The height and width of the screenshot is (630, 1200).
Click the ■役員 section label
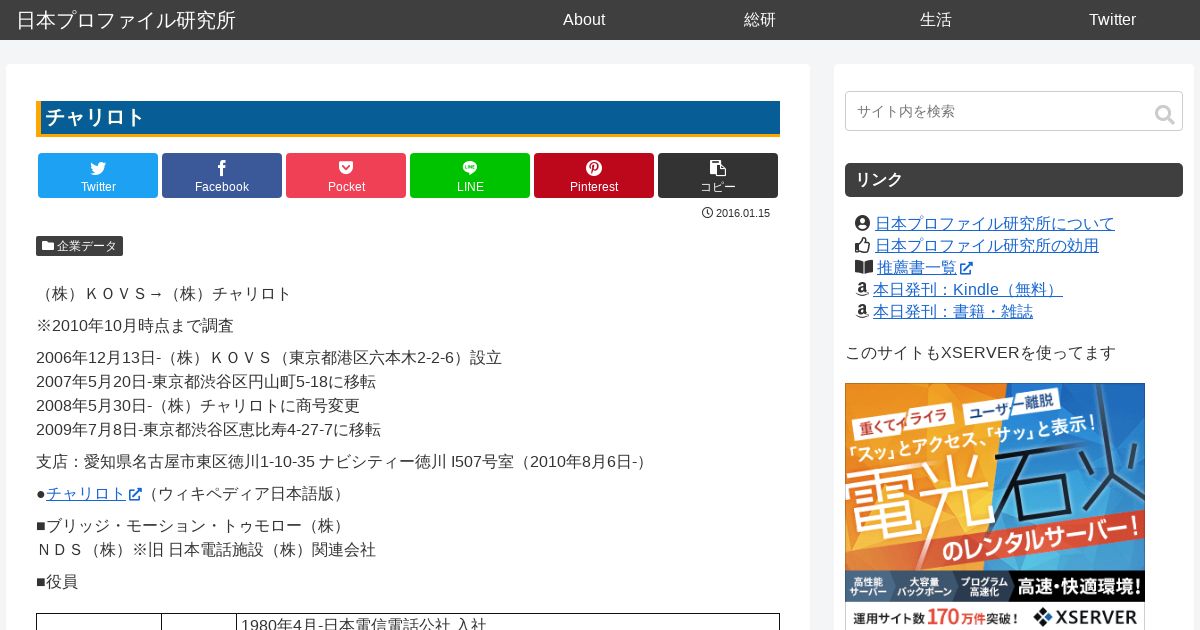[57, 582]
